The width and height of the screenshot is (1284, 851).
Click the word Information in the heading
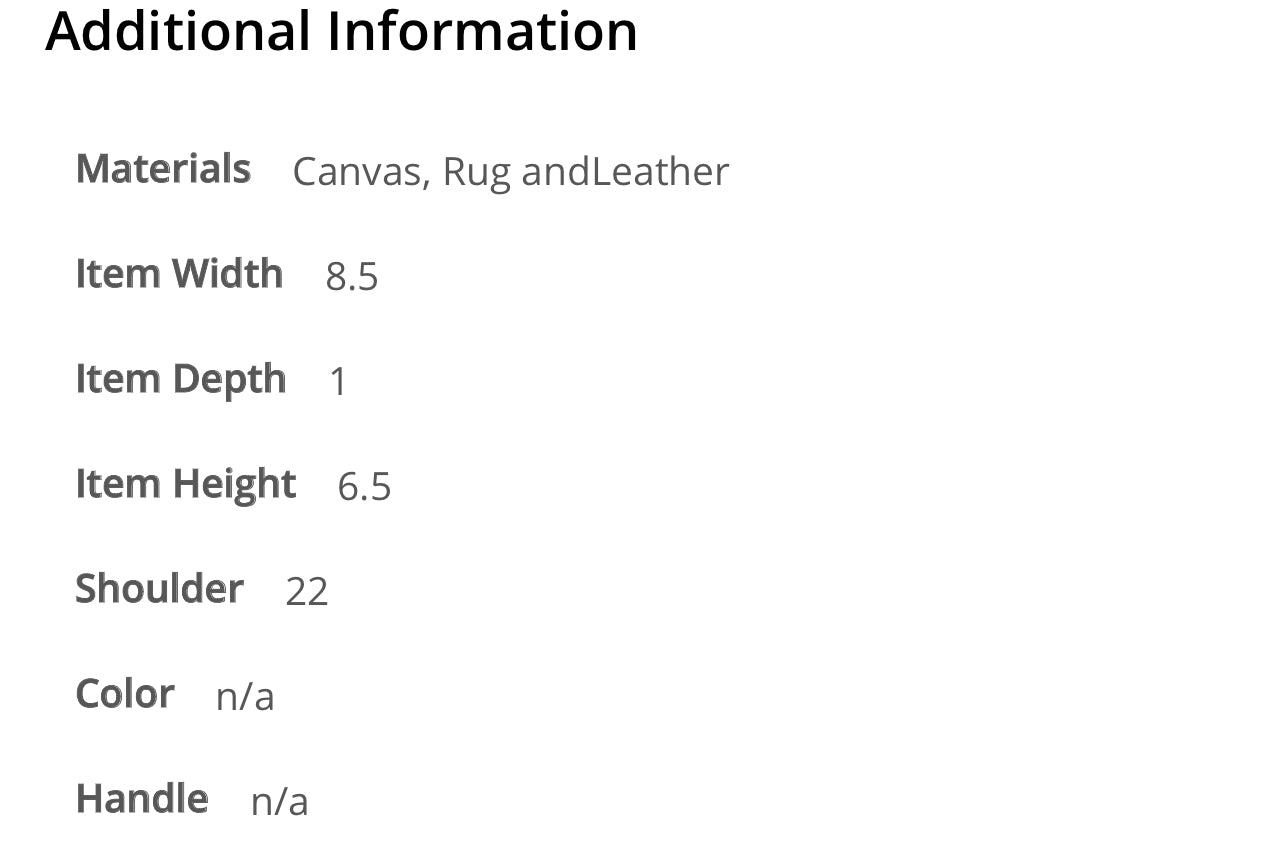pos(483,30)
